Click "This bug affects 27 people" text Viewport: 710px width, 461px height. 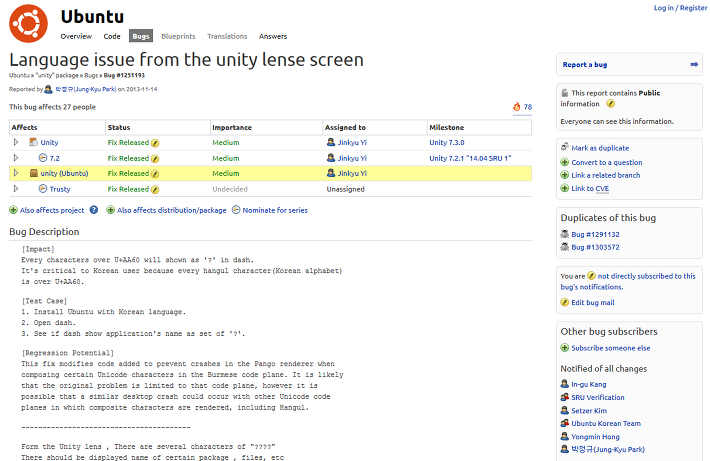[53, 107]
